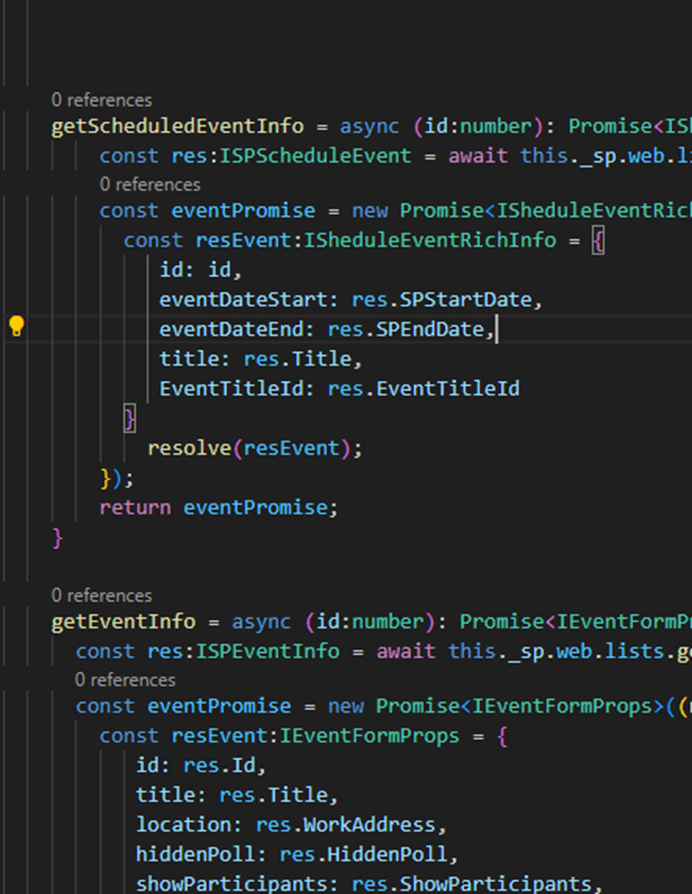Image resolution: width=692 pixels, height=894 pixels.
Task: Open '0 references' above getScheduledEventInfo
Action: tap(101, 100)
